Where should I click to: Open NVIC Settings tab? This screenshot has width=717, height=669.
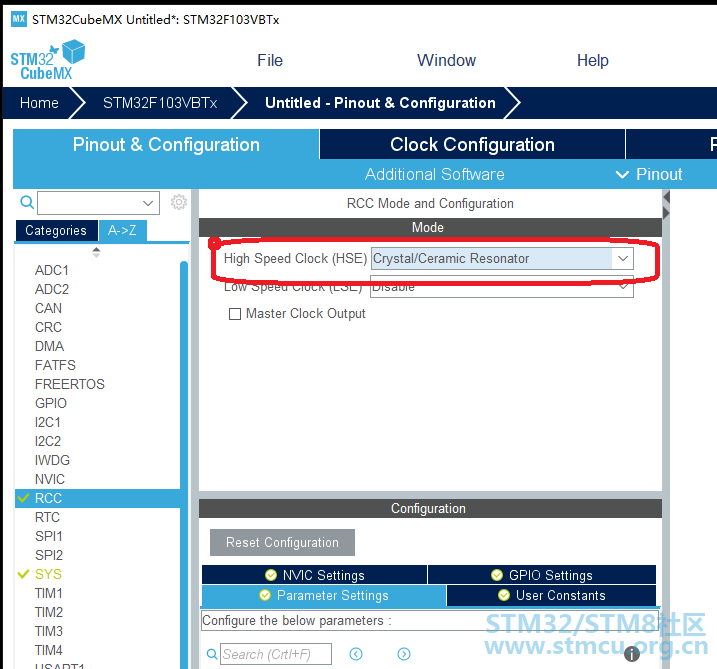pyautogui.click(x=315, y=575)
